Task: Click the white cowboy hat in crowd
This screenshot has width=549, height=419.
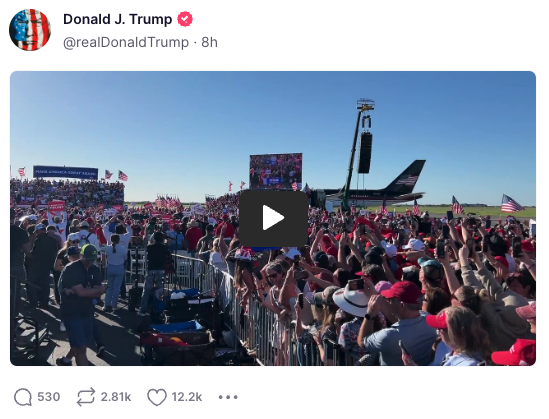Action: pyautogui.click(x=351, y=300)
